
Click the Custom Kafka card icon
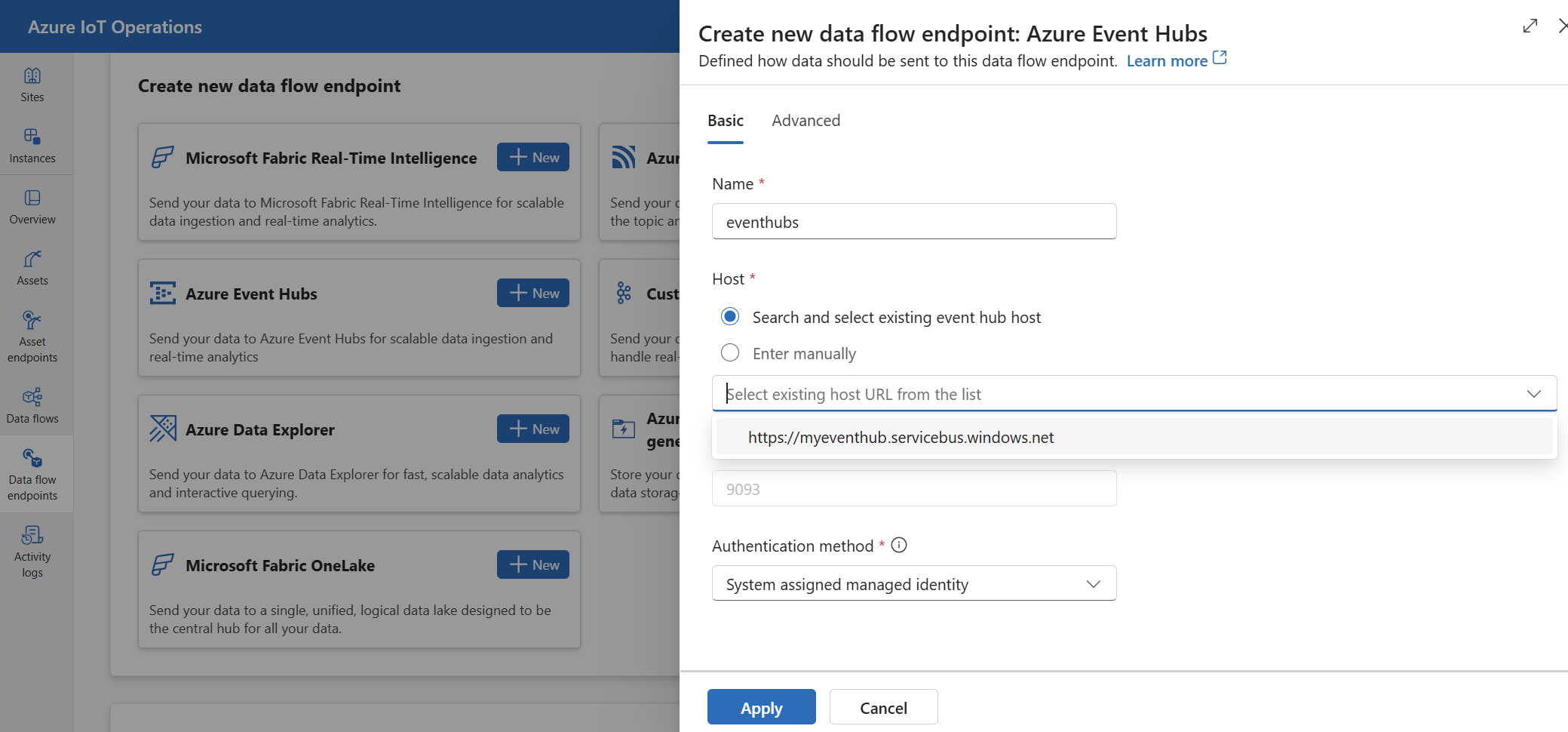[624, 293]
